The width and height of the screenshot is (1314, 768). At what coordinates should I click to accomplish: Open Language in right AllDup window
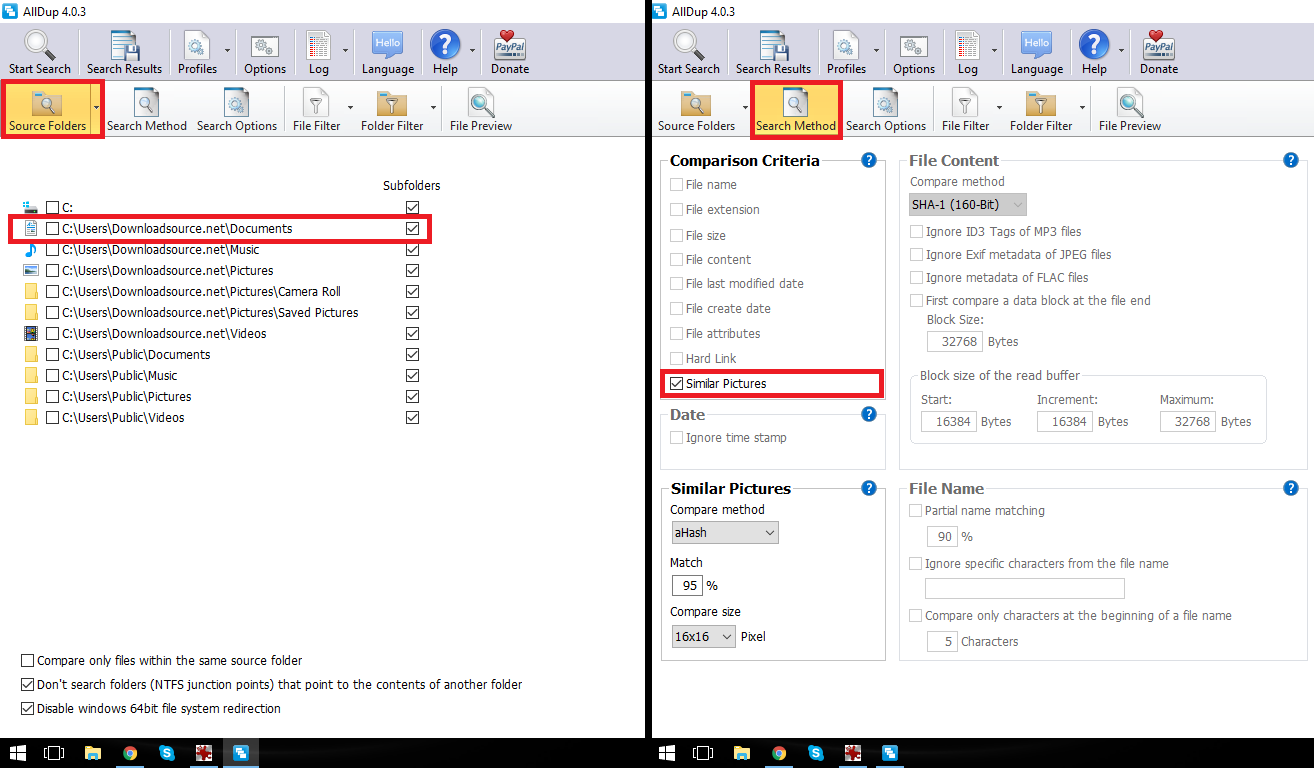click(x=1037, y=53)
